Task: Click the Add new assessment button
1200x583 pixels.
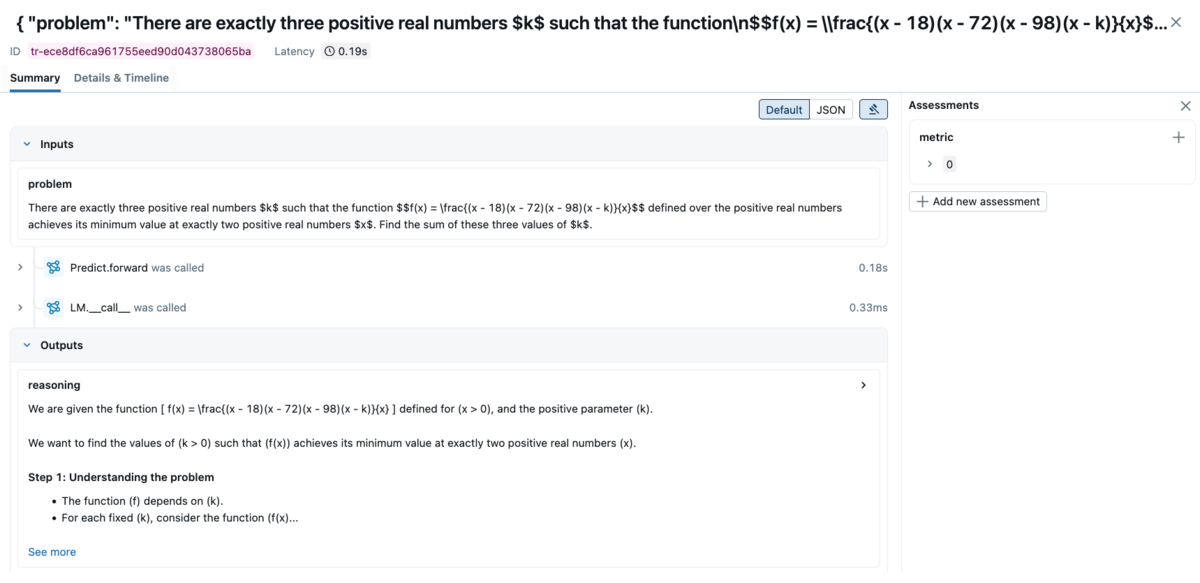Action: [978, 202]
